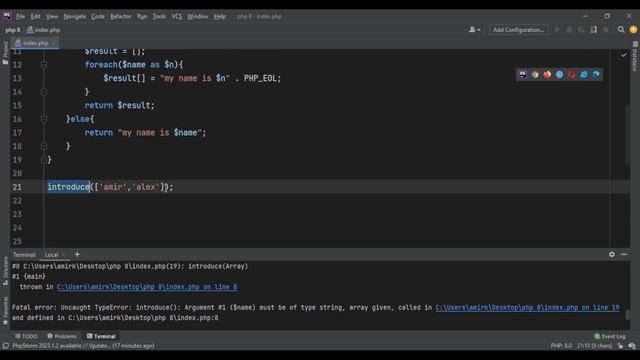Hide the terminal panel with minus icon
Viewport: 640px width, 360px height.
(624, 254)
